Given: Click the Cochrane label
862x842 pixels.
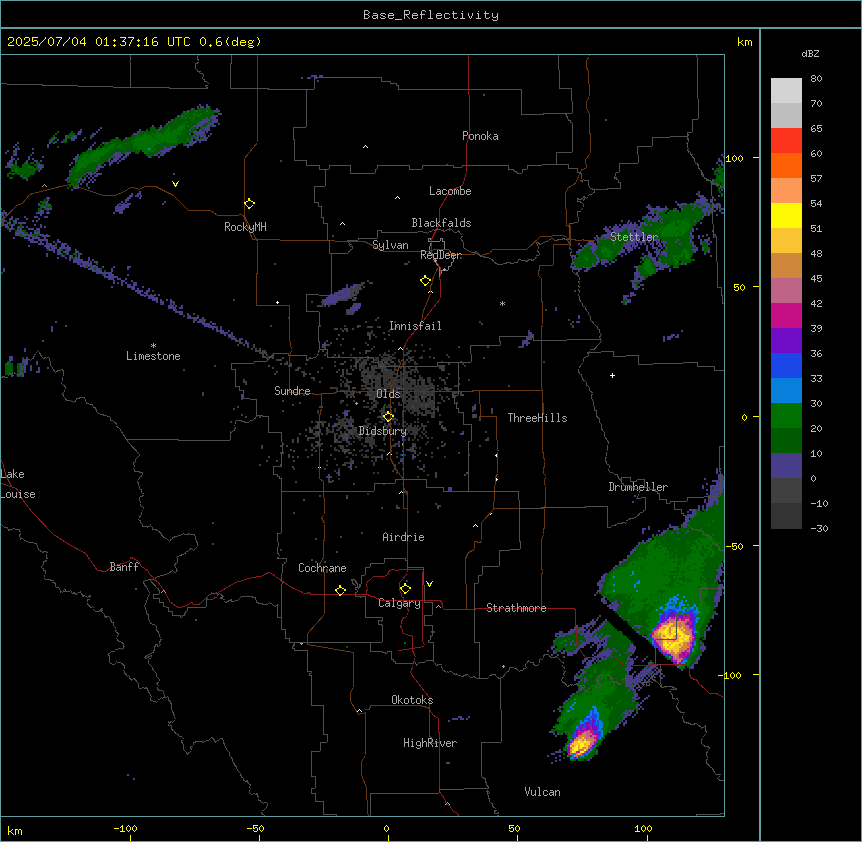Looking at the screenshot, I should pos(322,568).
